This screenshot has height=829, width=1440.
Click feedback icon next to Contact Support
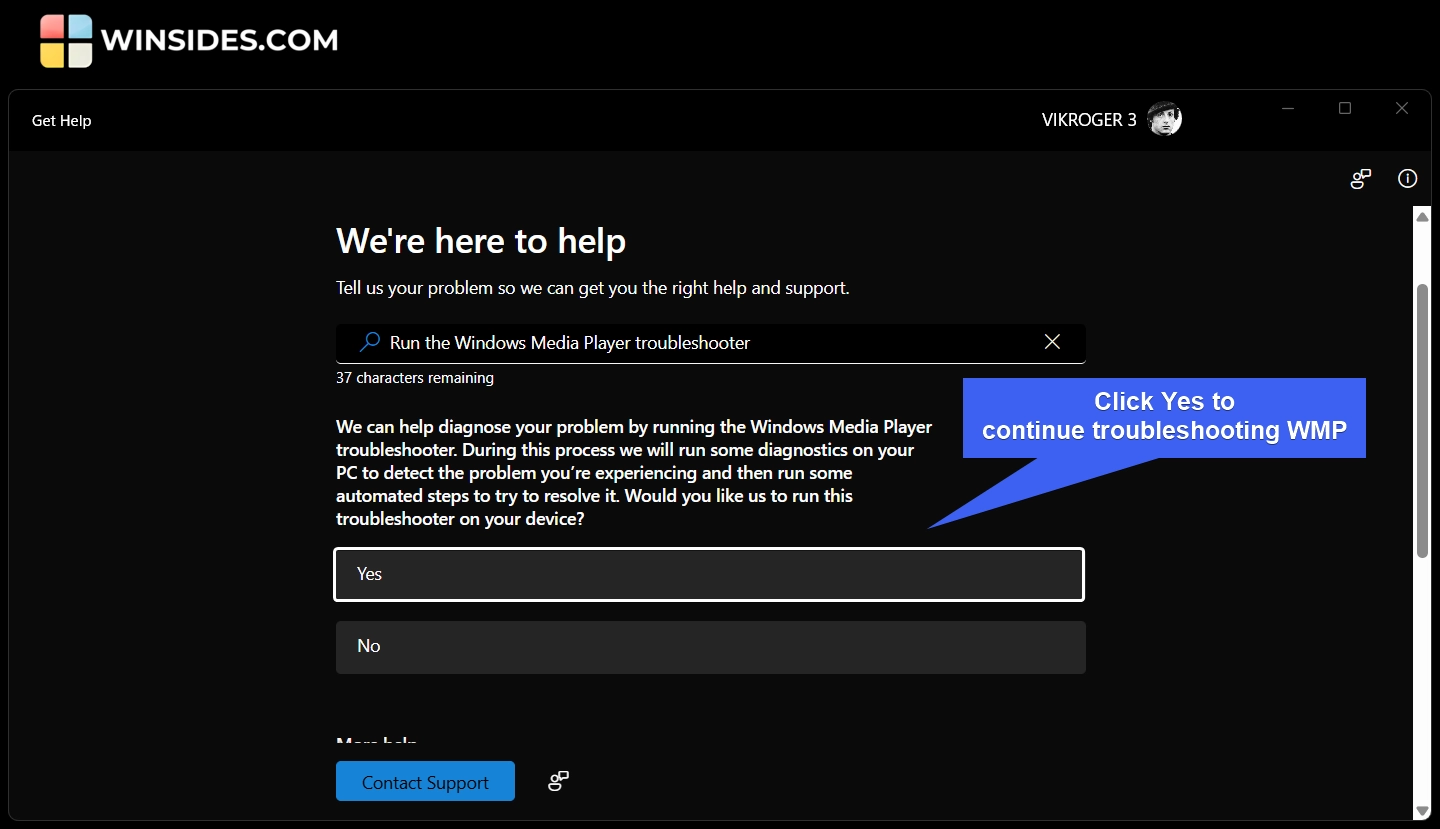[559, 781]
